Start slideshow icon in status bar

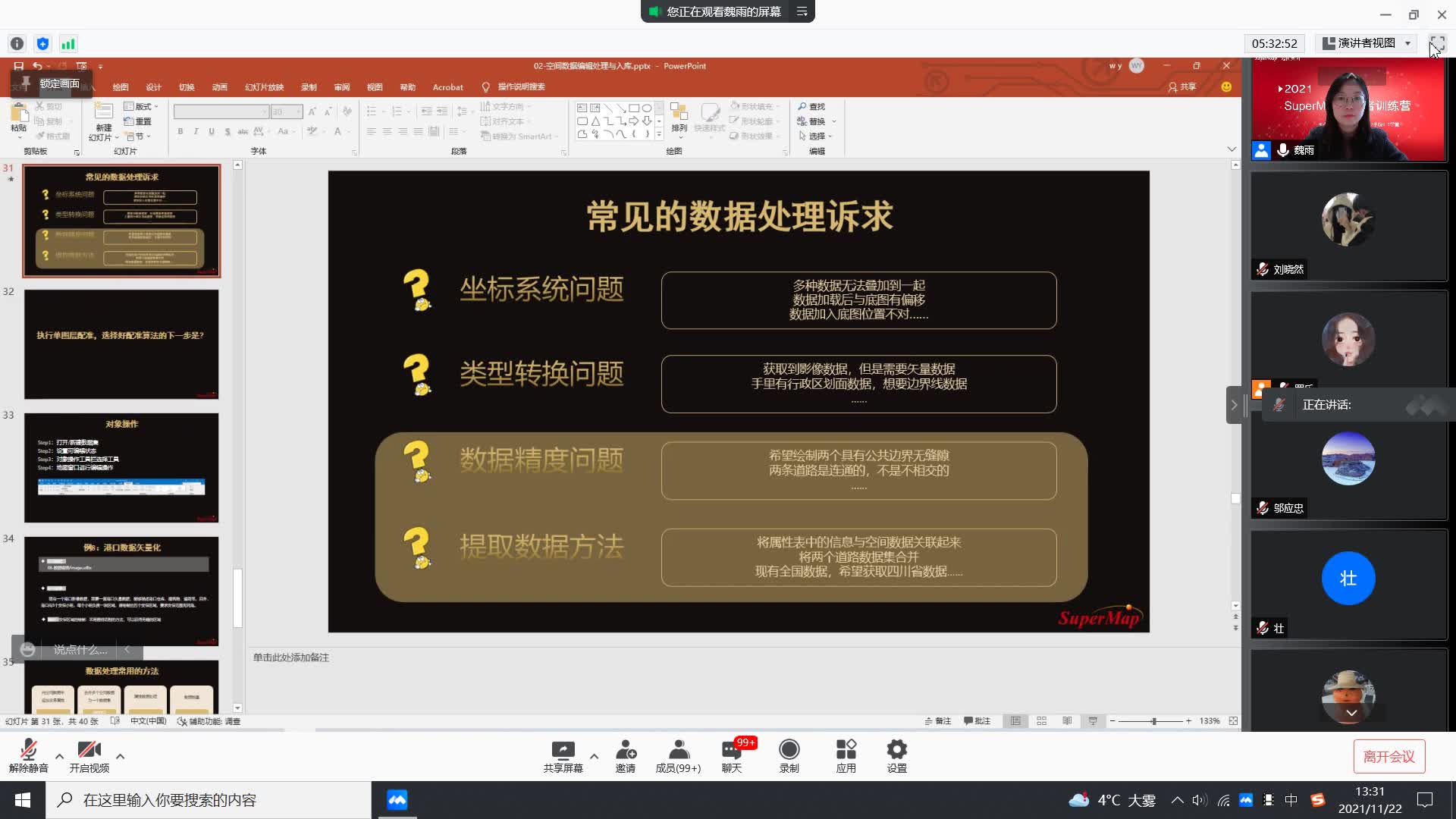click(x=1093, y=721)
